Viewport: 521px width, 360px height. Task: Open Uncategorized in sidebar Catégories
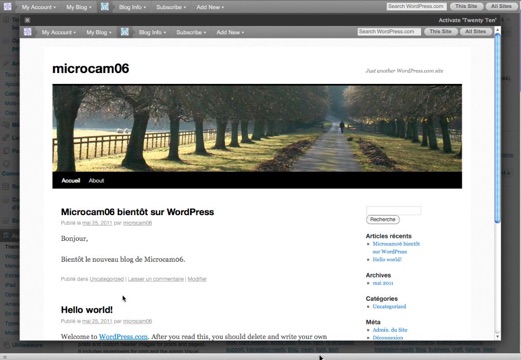point(389,306)
